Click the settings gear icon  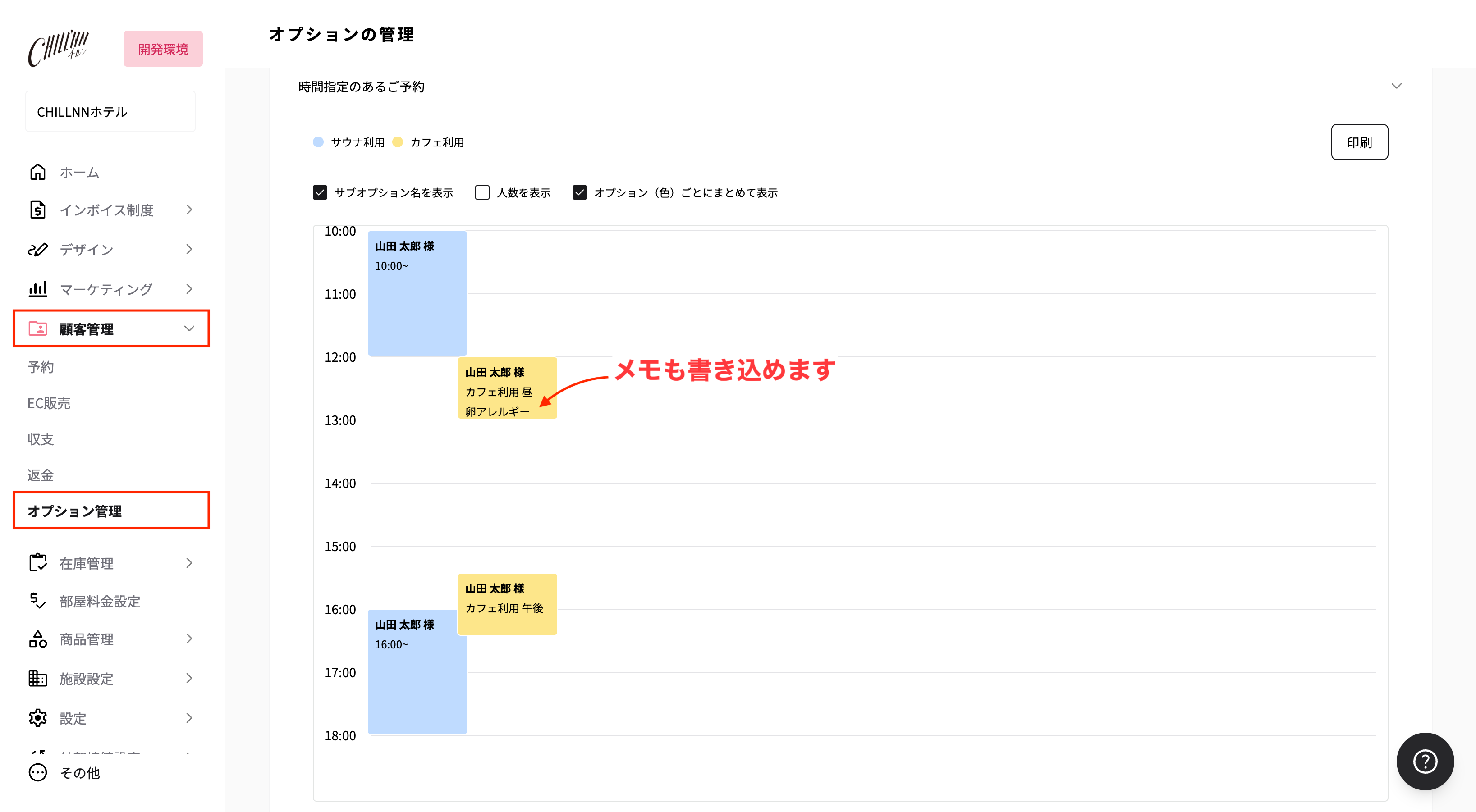point(38,718)
